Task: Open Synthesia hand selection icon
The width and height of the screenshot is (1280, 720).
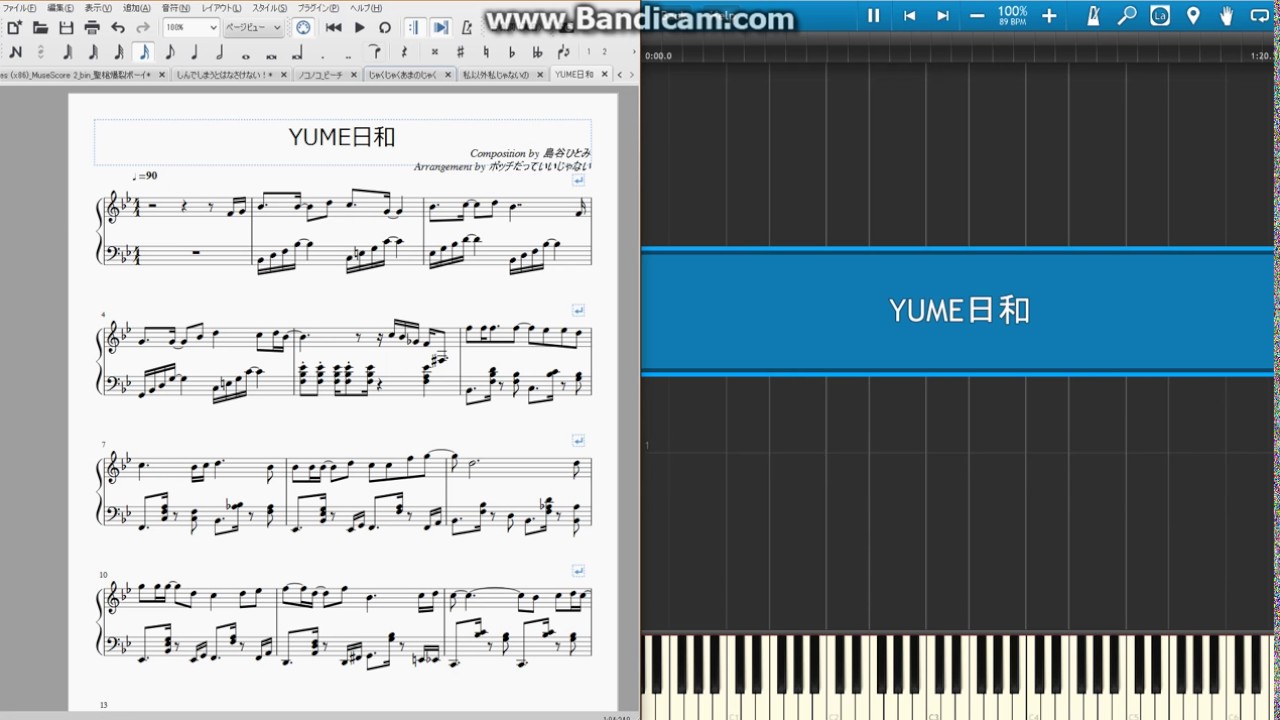Action: (x=1226, y=15)
